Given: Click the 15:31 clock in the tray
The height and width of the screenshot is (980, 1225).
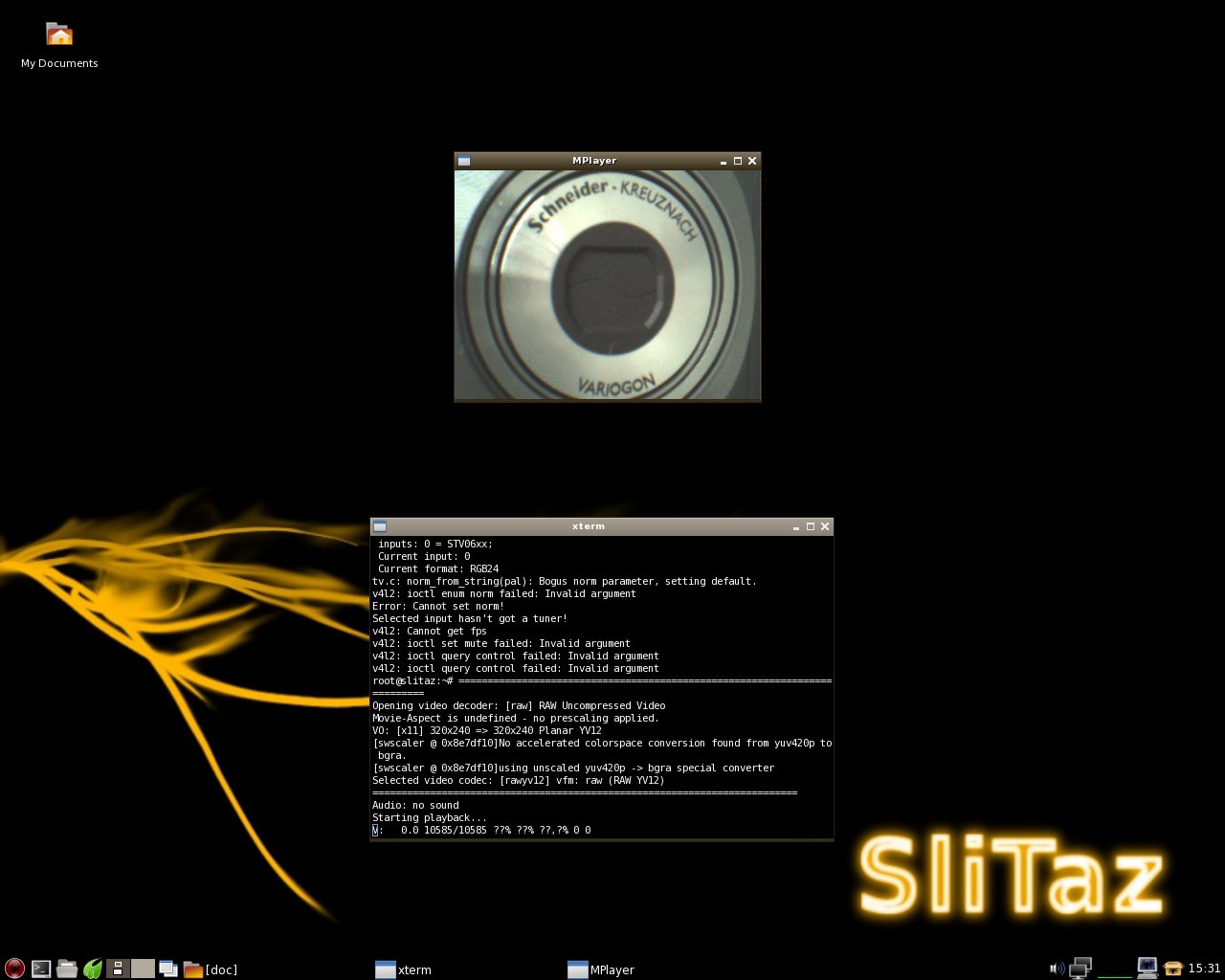Looking at the screenshot, I should point(1204,969).
